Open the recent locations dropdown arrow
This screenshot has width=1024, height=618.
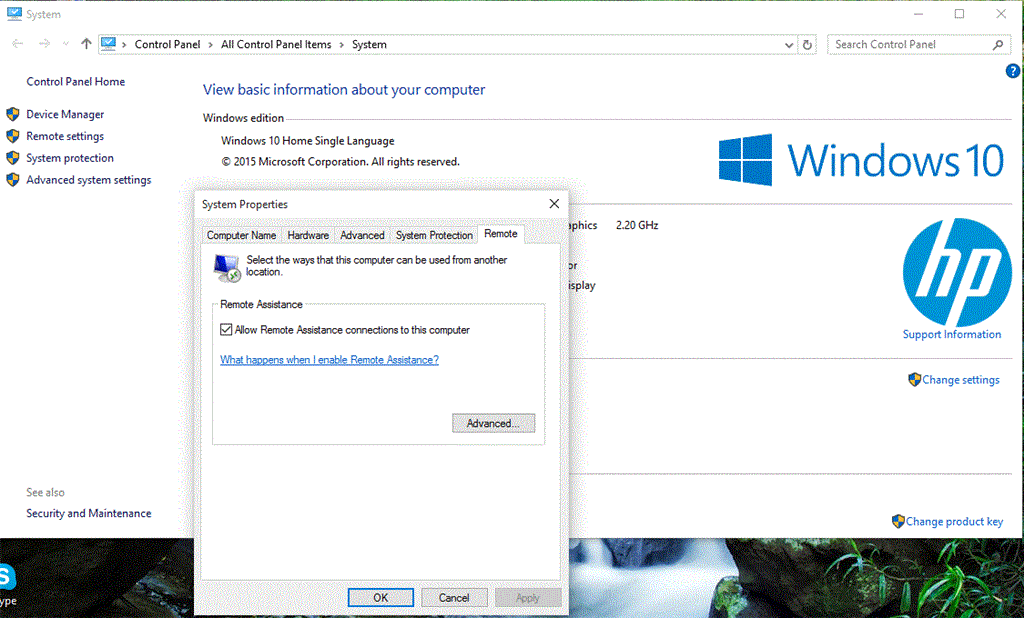pyautogui.click(x=65, y=44)
